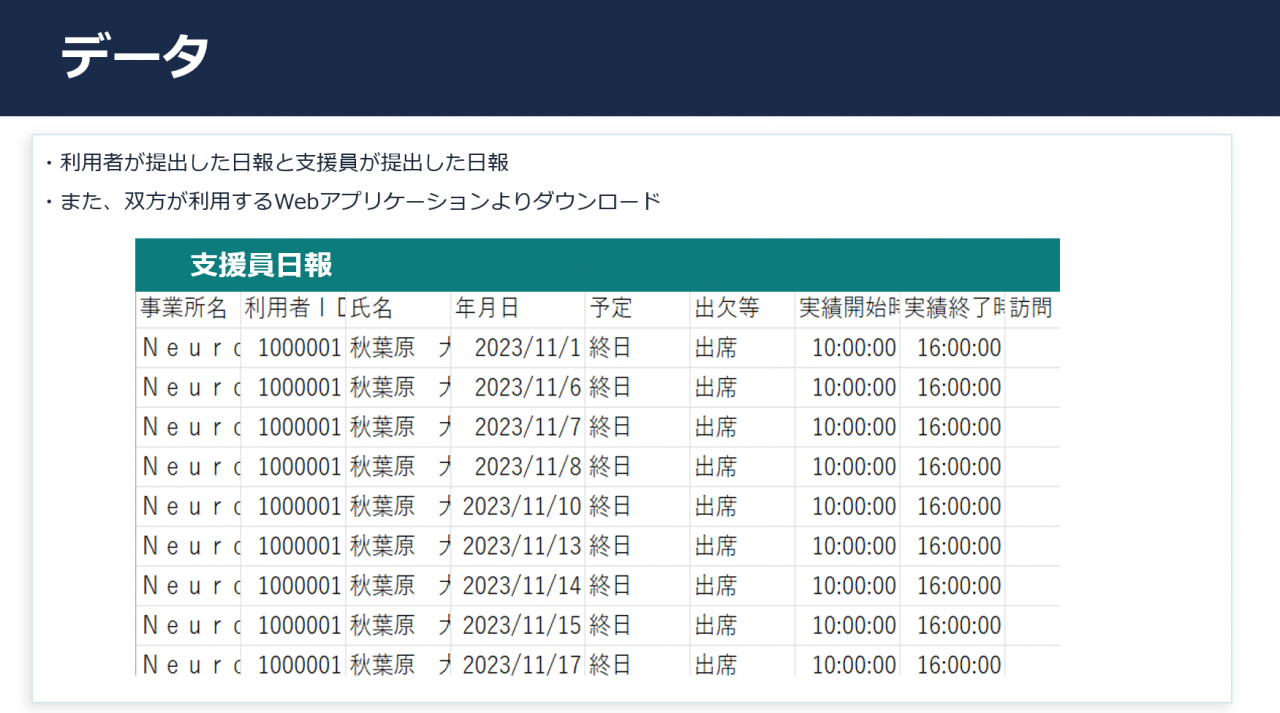Click the bullet about 利用者が提出した日報
Viewport: 1280px width, 713px height.
(276, 162)
